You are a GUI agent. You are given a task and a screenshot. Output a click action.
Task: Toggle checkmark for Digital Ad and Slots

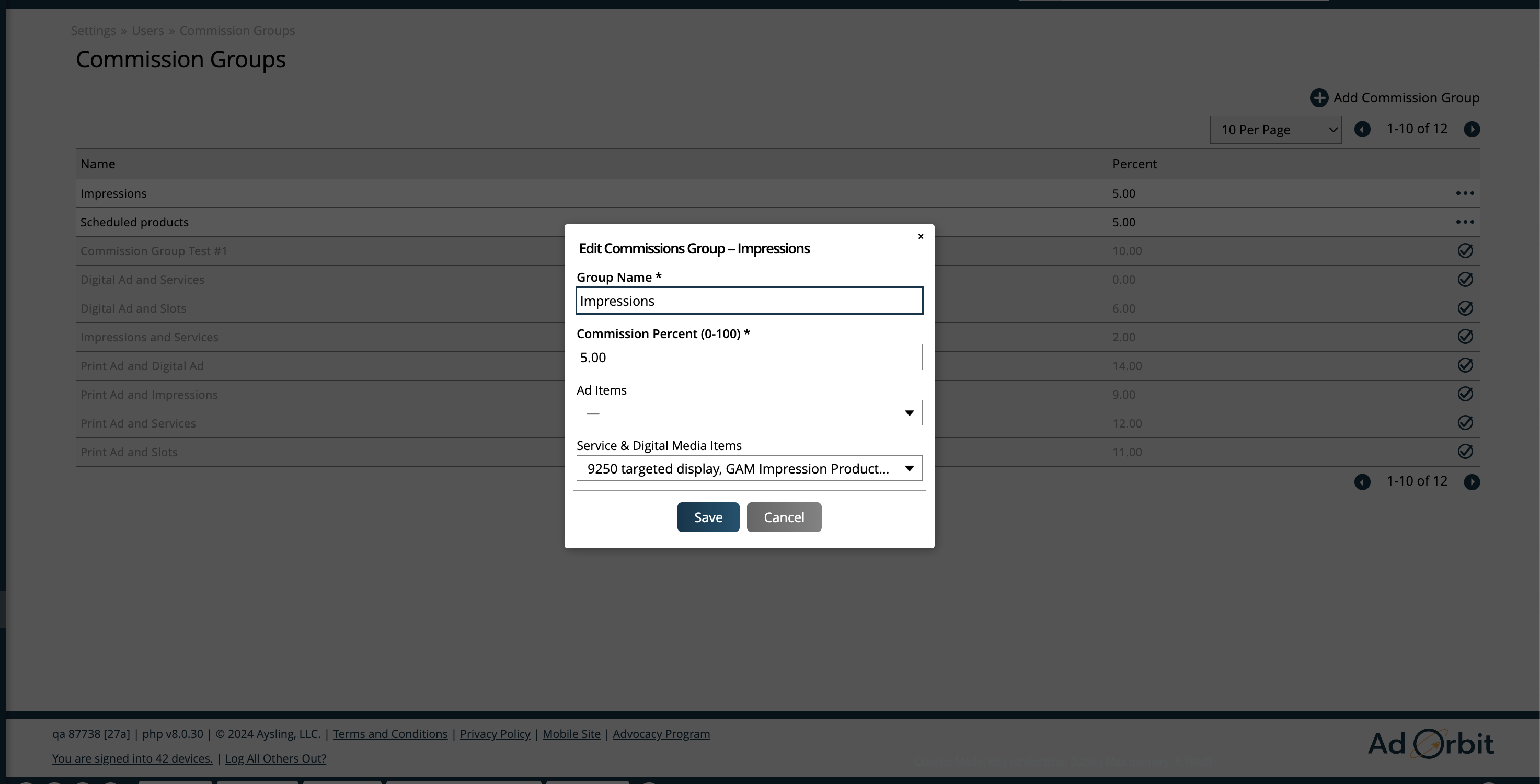click(1465, 308)
